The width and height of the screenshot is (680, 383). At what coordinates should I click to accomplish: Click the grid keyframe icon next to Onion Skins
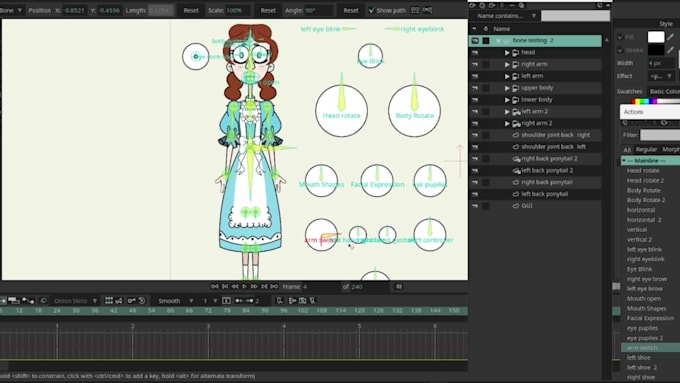click(109, 301)
